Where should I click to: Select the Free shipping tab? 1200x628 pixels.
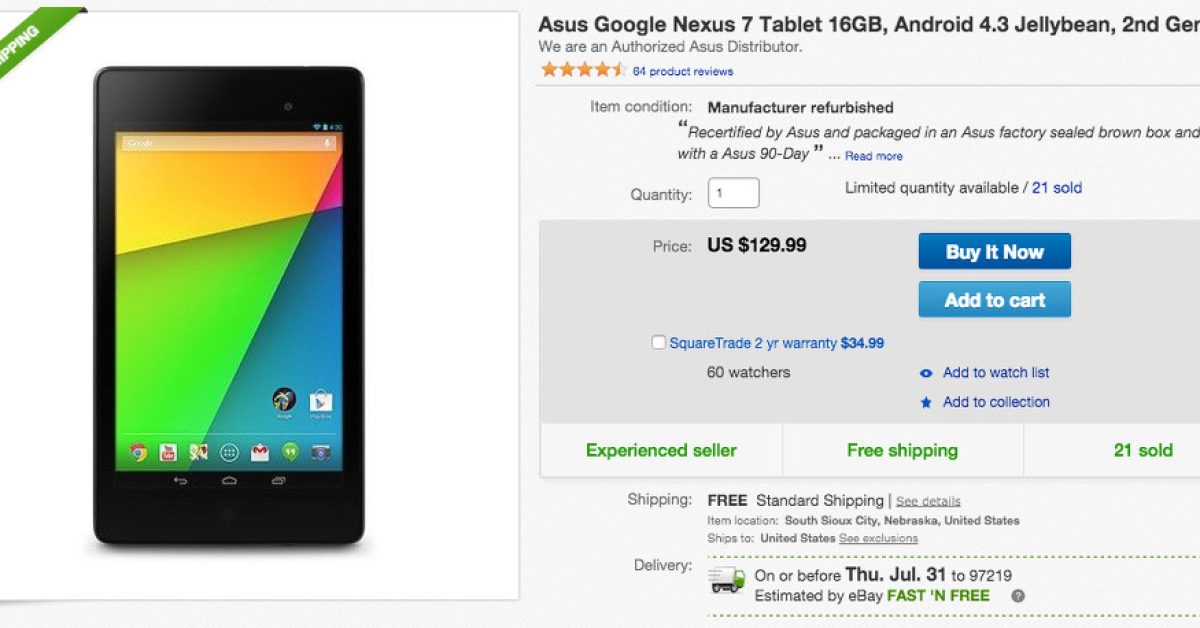pos(902,450)
